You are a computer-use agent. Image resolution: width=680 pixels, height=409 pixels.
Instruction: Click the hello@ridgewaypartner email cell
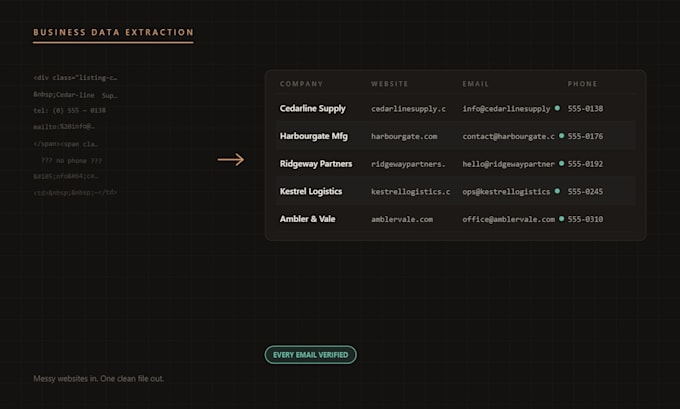[508, 164]
